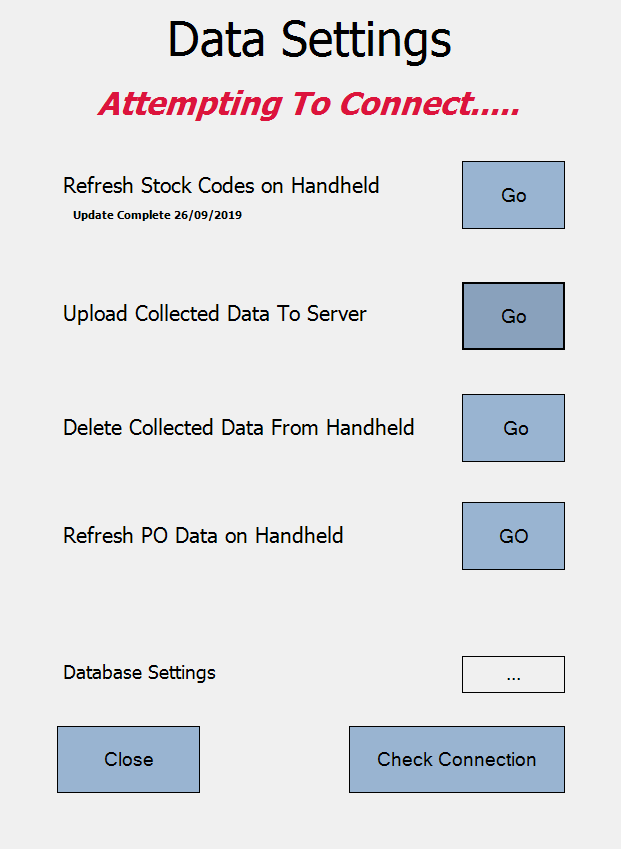The height and width of the screenshot is (849, 621).
Task: Open Database Settings via the ellipsis button
Action: [x=513, y=675]
